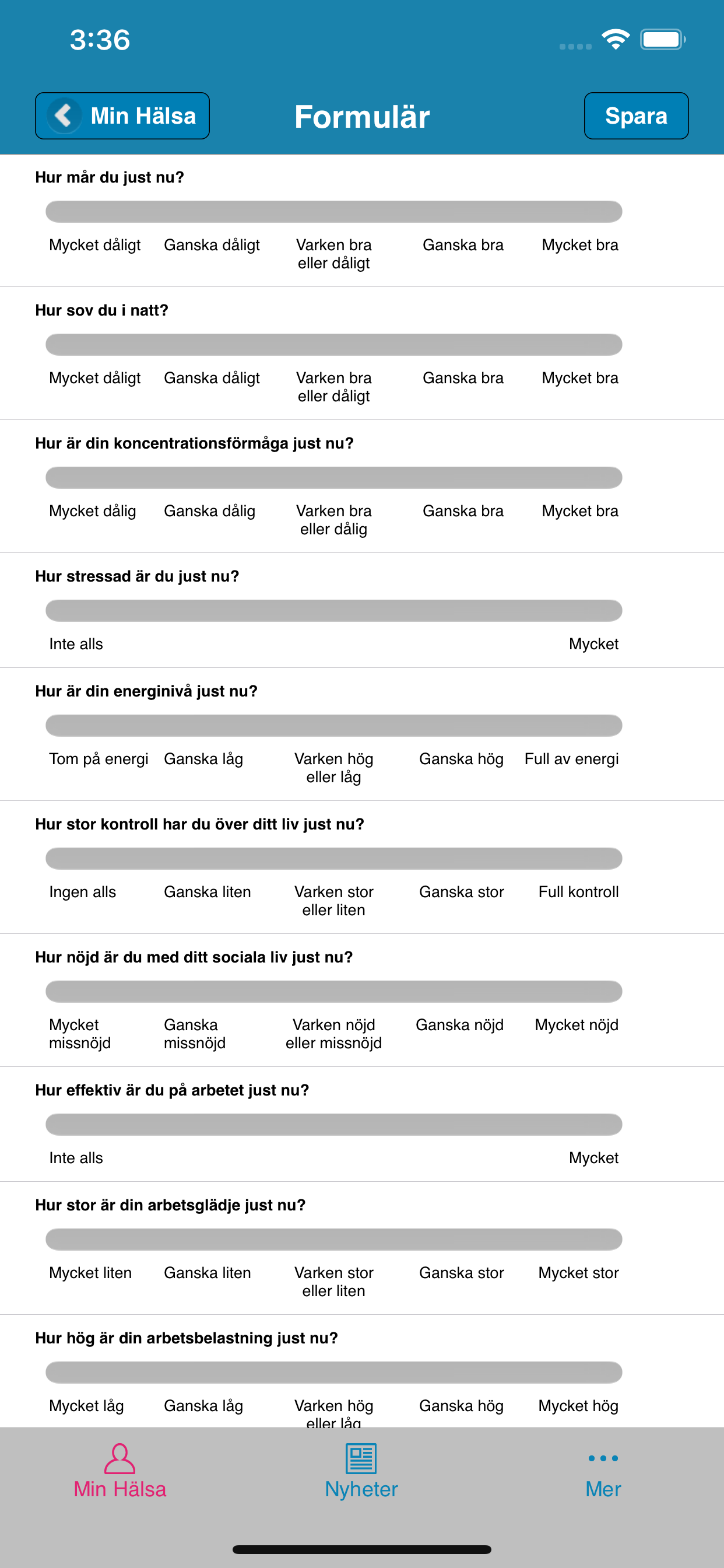This screenshot has width=724, height=1568.
Task: Adjust the 'Hur effektiv' arbetet slider
Action: [x=334, y=1124]
